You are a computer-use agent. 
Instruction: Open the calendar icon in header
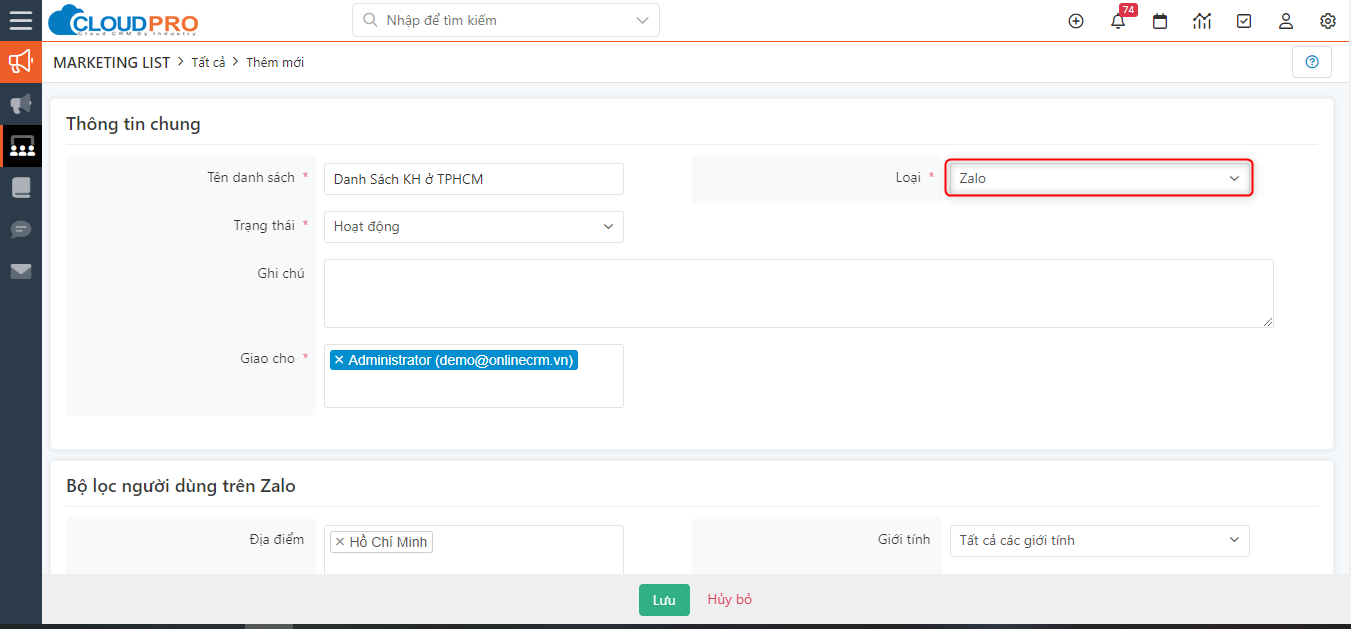1160,21
